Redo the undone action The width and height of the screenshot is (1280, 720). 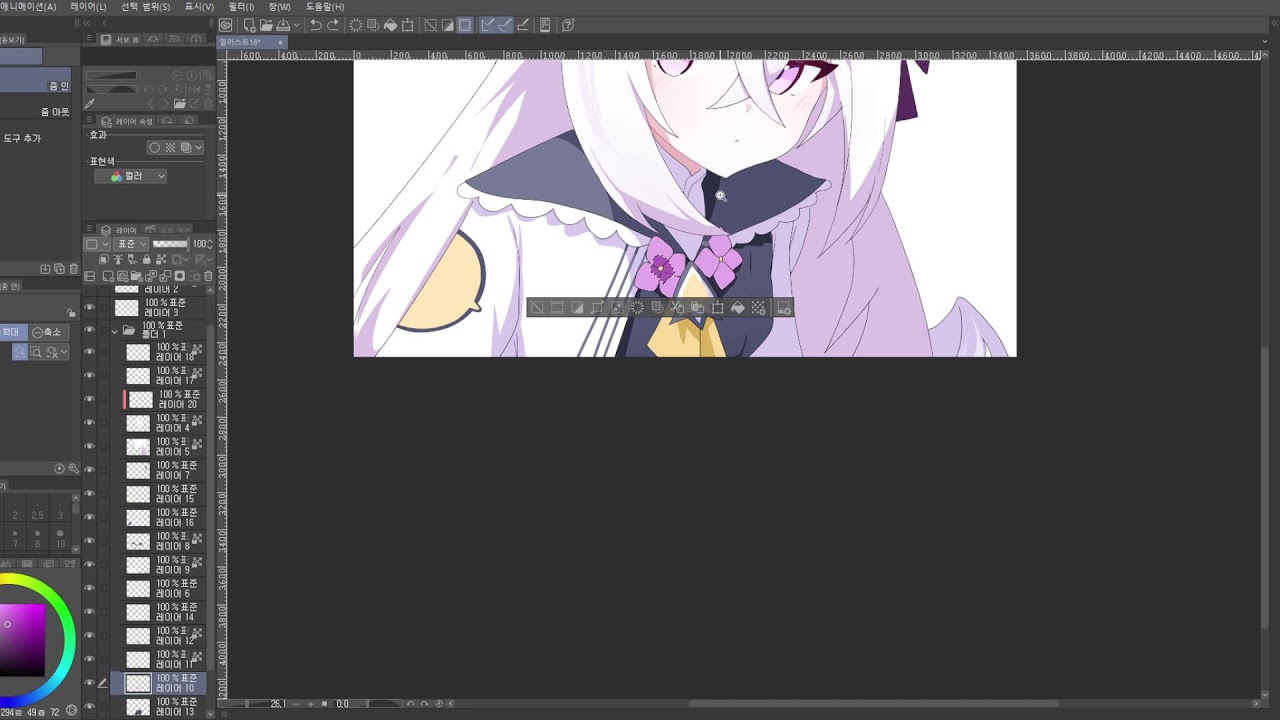pos(333,25)
